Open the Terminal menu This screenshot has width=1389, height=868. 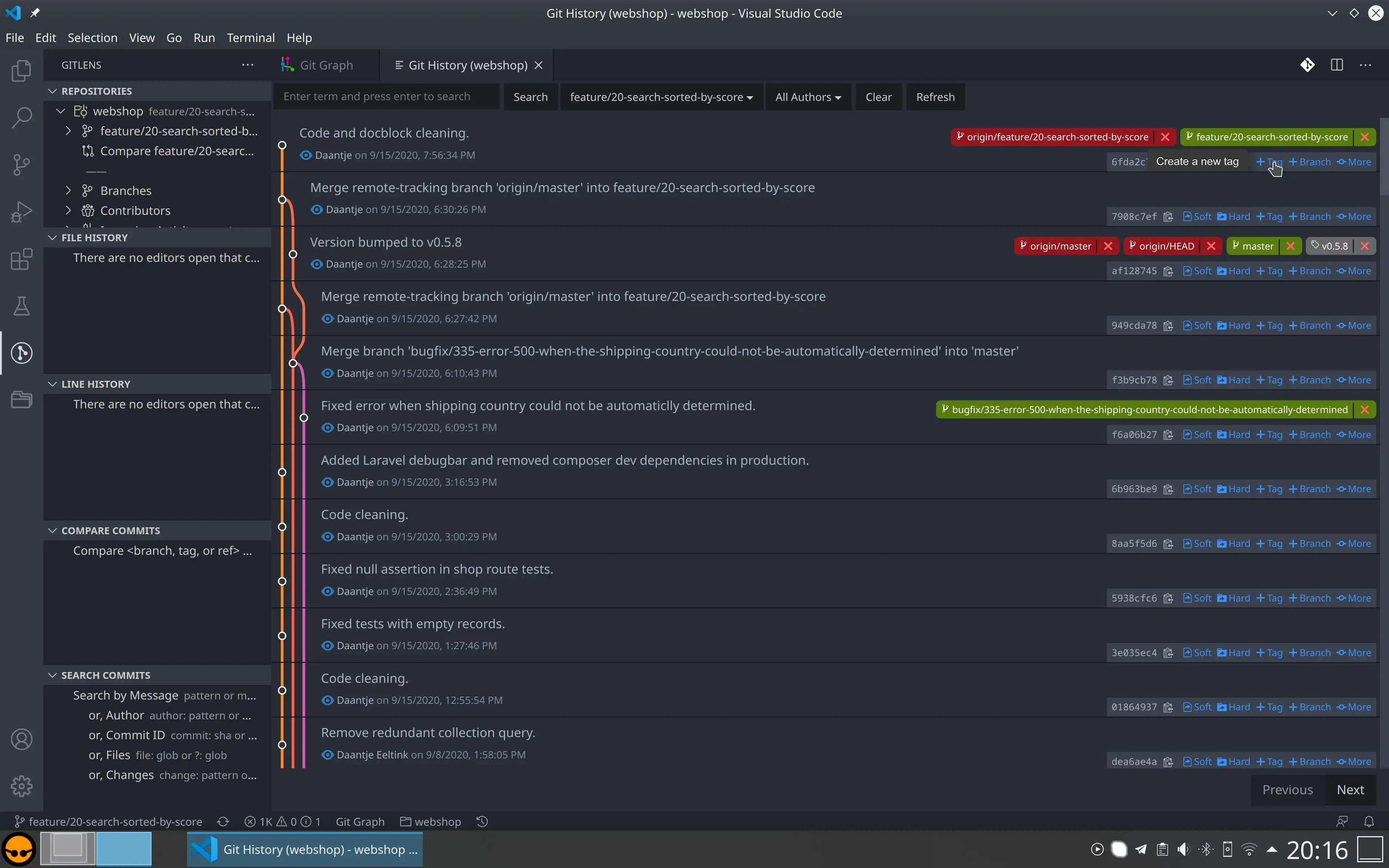click(251, 38)
